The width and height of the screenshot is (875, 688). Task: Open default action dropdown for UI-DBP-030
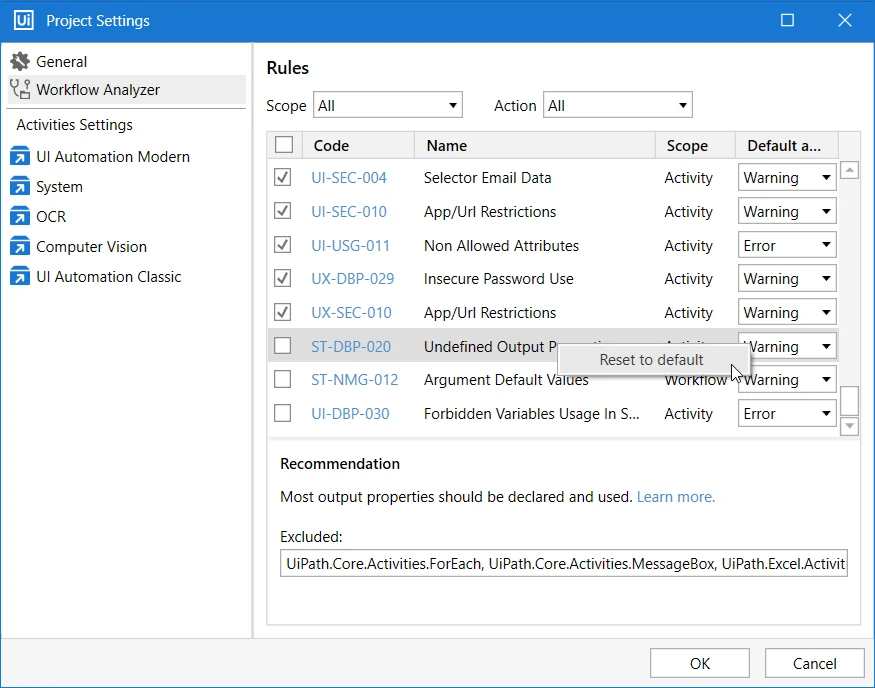(x=787, y=413)
